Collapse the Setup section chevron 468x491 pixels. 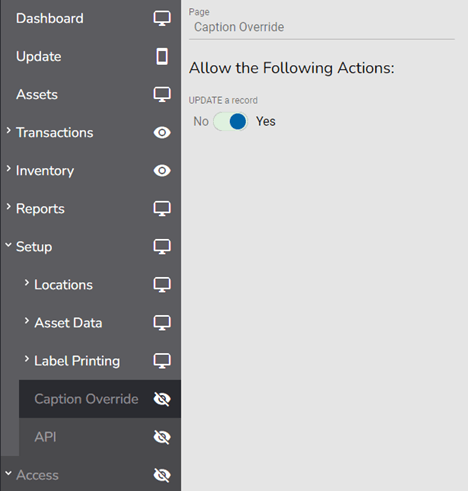[x=9, y=245]
